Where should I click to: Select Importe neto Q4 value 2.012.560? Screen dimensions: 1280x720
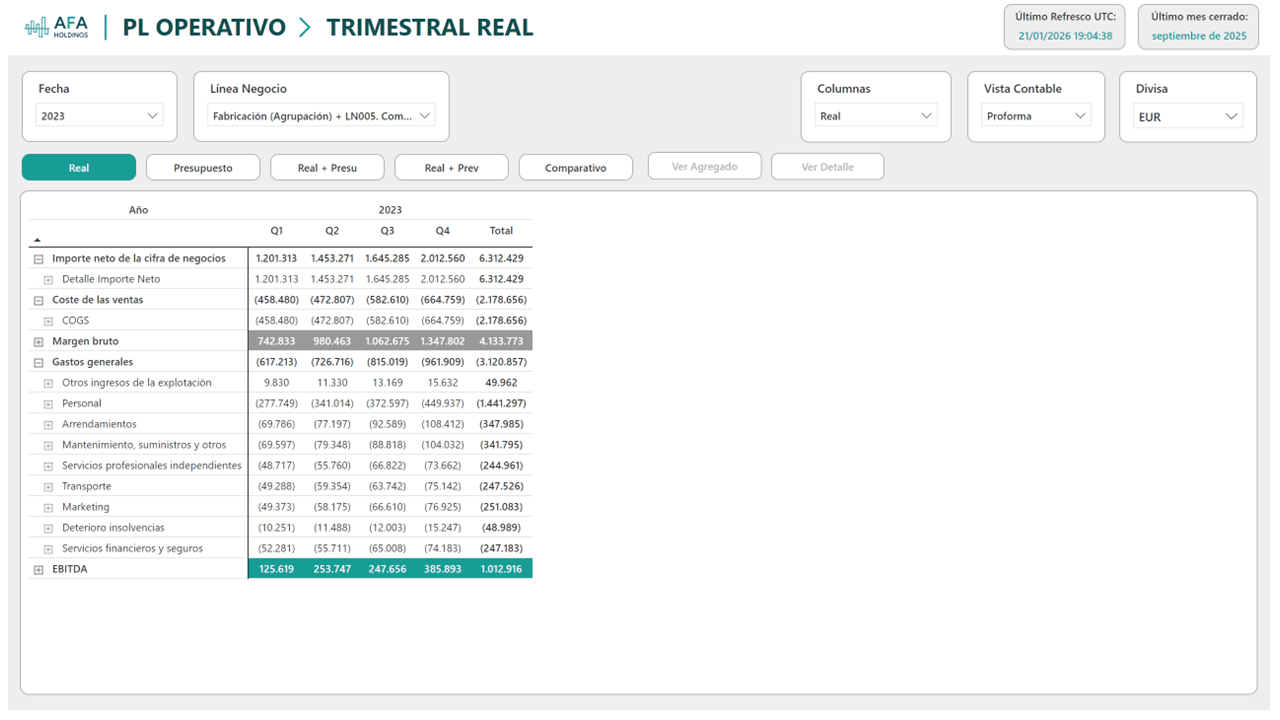(x=442, y=258)
